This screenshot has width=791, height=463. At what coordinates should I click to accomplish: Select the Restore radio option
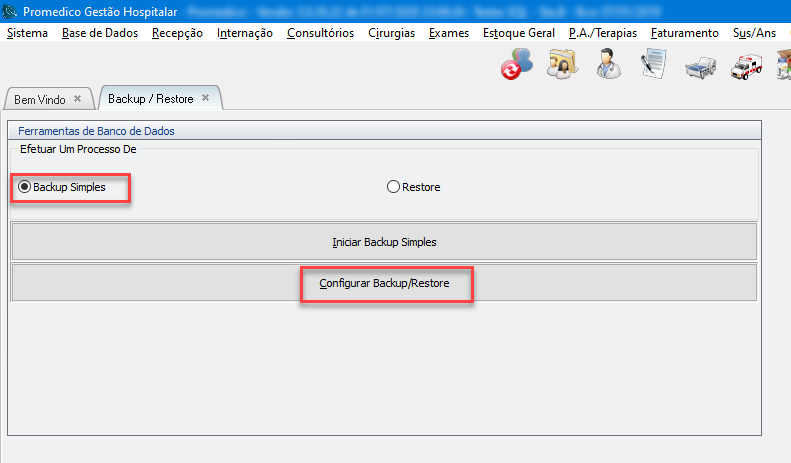tap(393, 187)
